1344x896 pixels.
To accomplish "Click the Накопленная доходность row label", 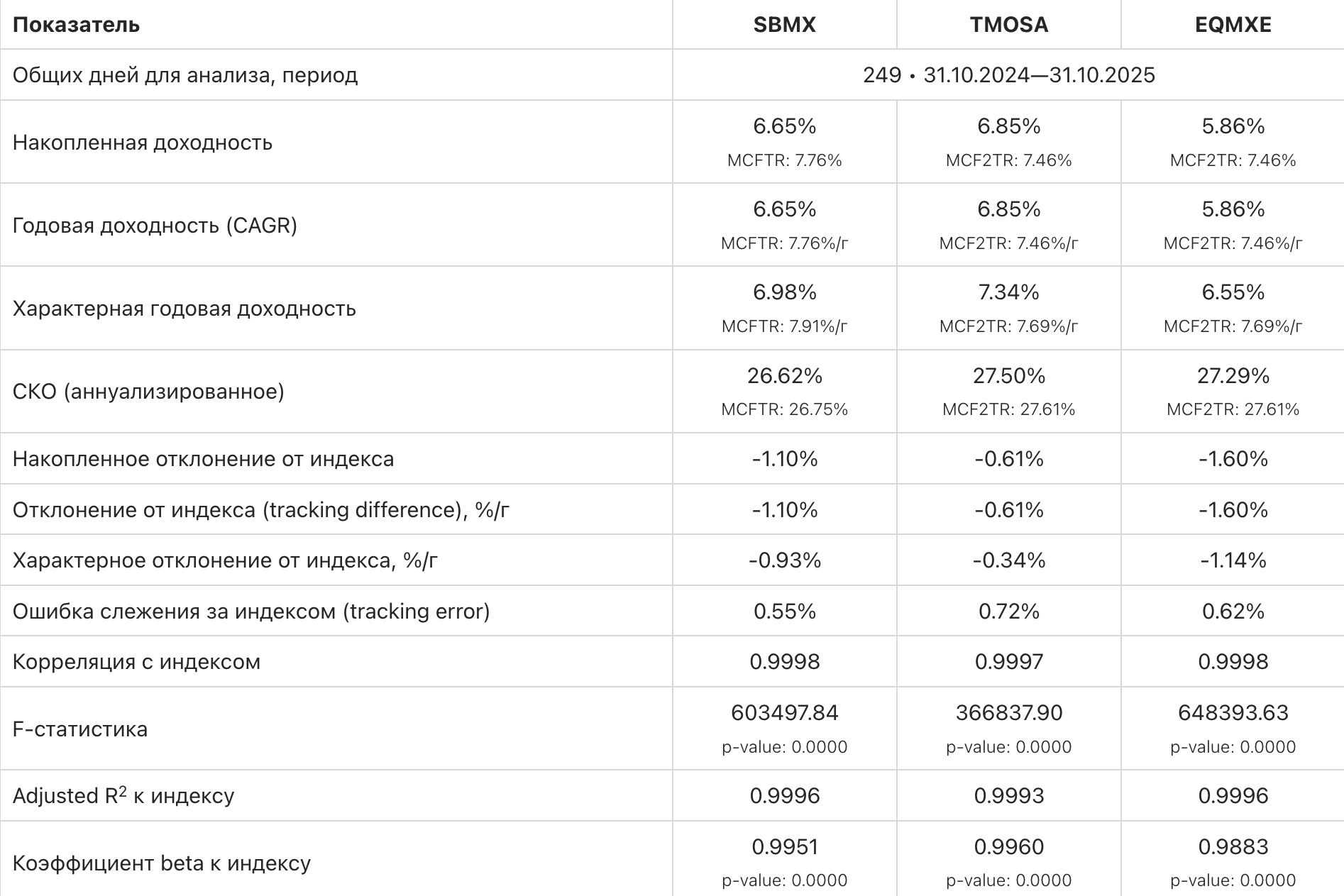I will click(x=143, y=143).
